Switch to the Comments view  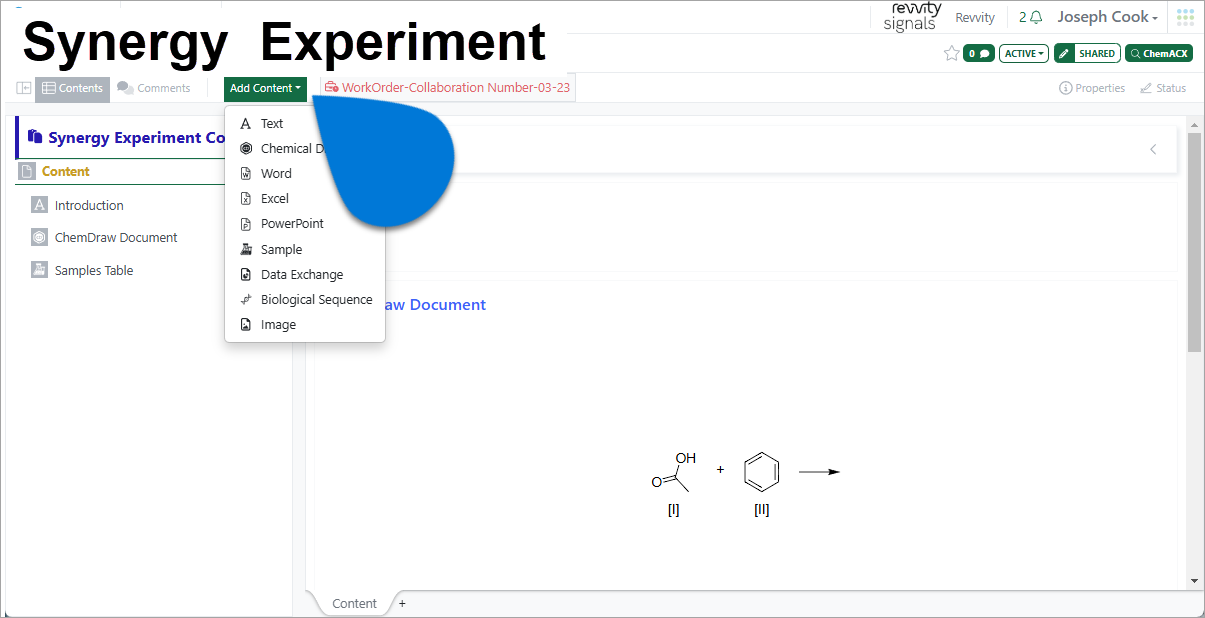pyautogui.click(x=153, y=88)
